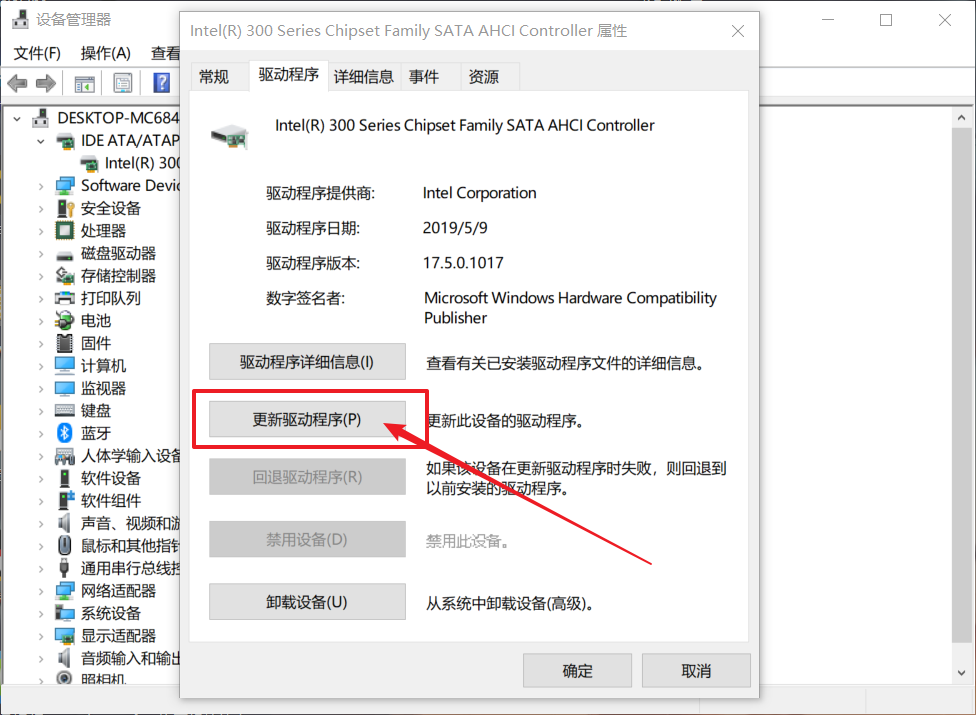Image resolution: width=976 pixels, height=715 pixels.
Task: Click the show/hide console tree toolbar icon
Action: click(85, 83)
